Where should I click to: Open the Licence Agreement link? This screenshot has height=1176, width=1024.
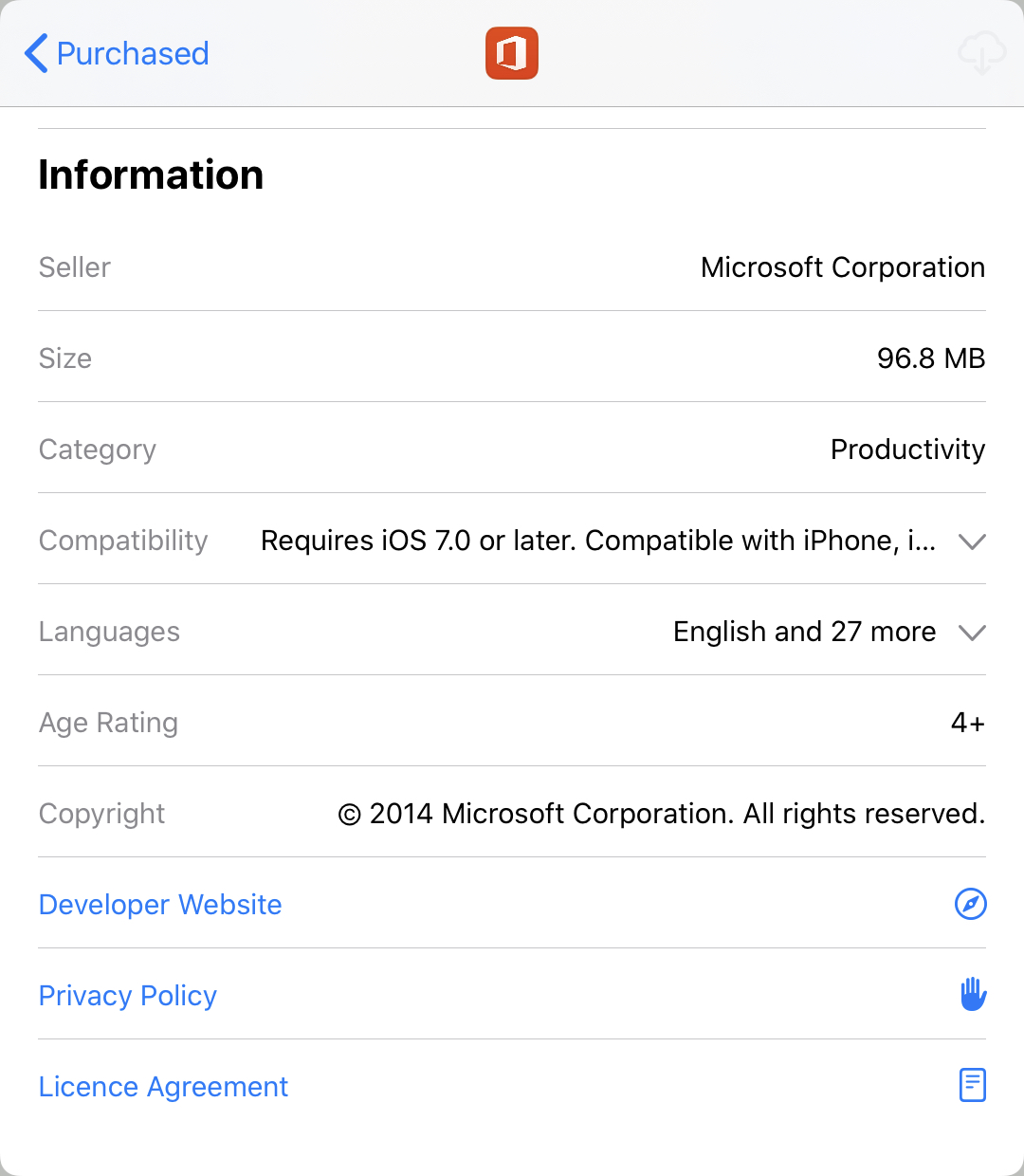pos(163,1086)
